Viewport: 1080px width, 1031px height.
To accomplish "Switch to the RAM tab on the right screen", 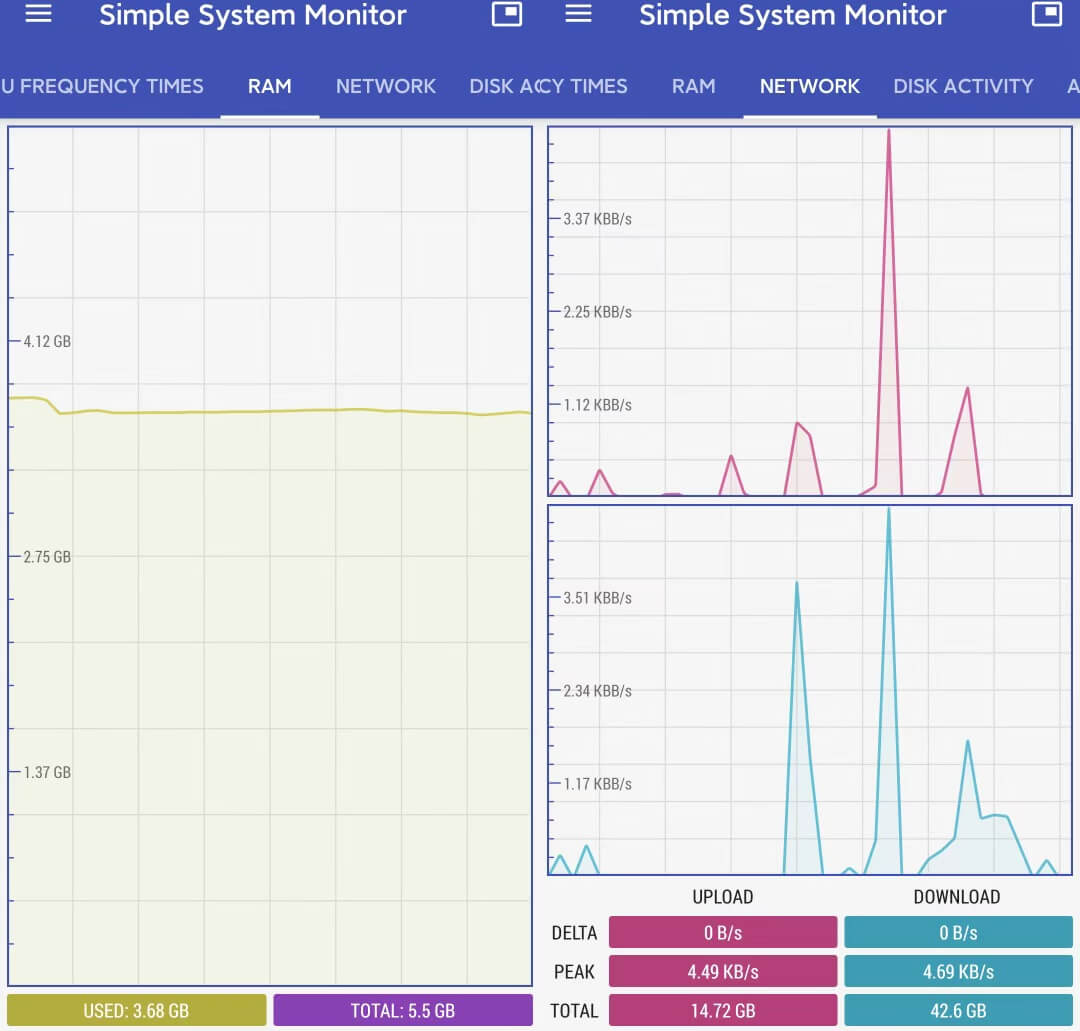I will pyautogui.click(x=693, y=86).
